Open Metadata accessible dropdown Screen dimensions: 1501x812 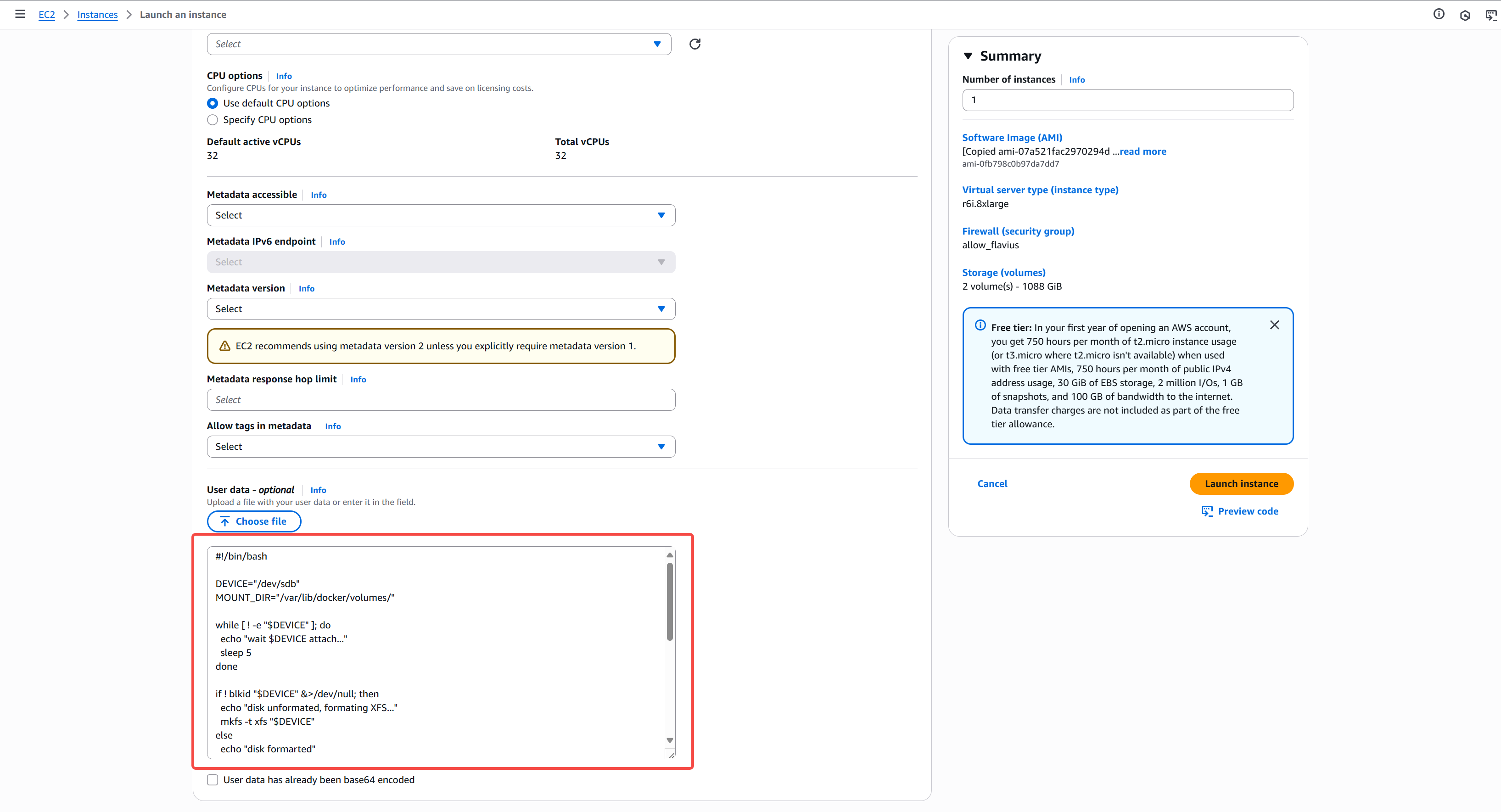tap(441, 215)
